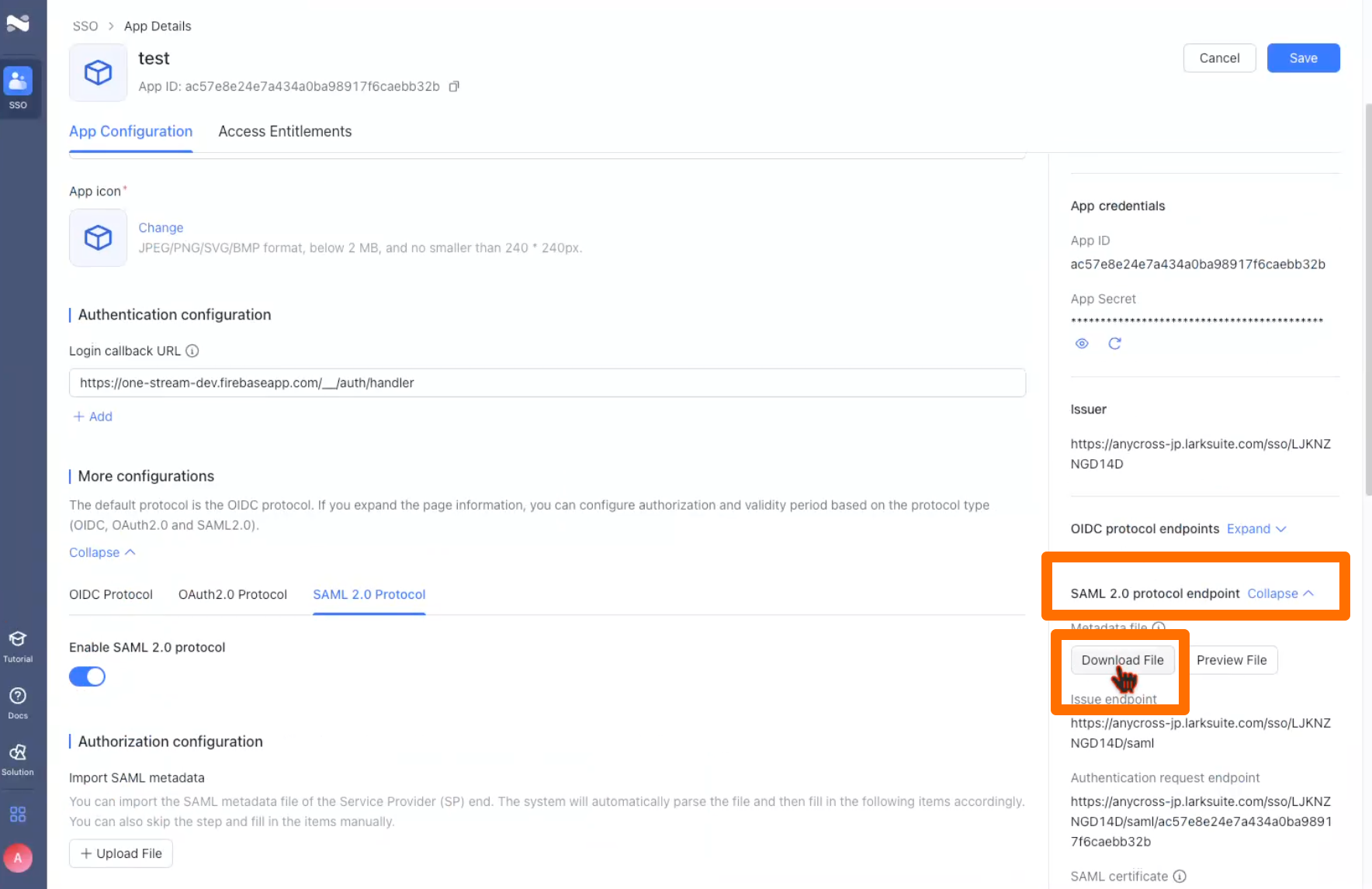The image size is (1372, 889).
Task: Click the Save button
Action: (1303, 58)
